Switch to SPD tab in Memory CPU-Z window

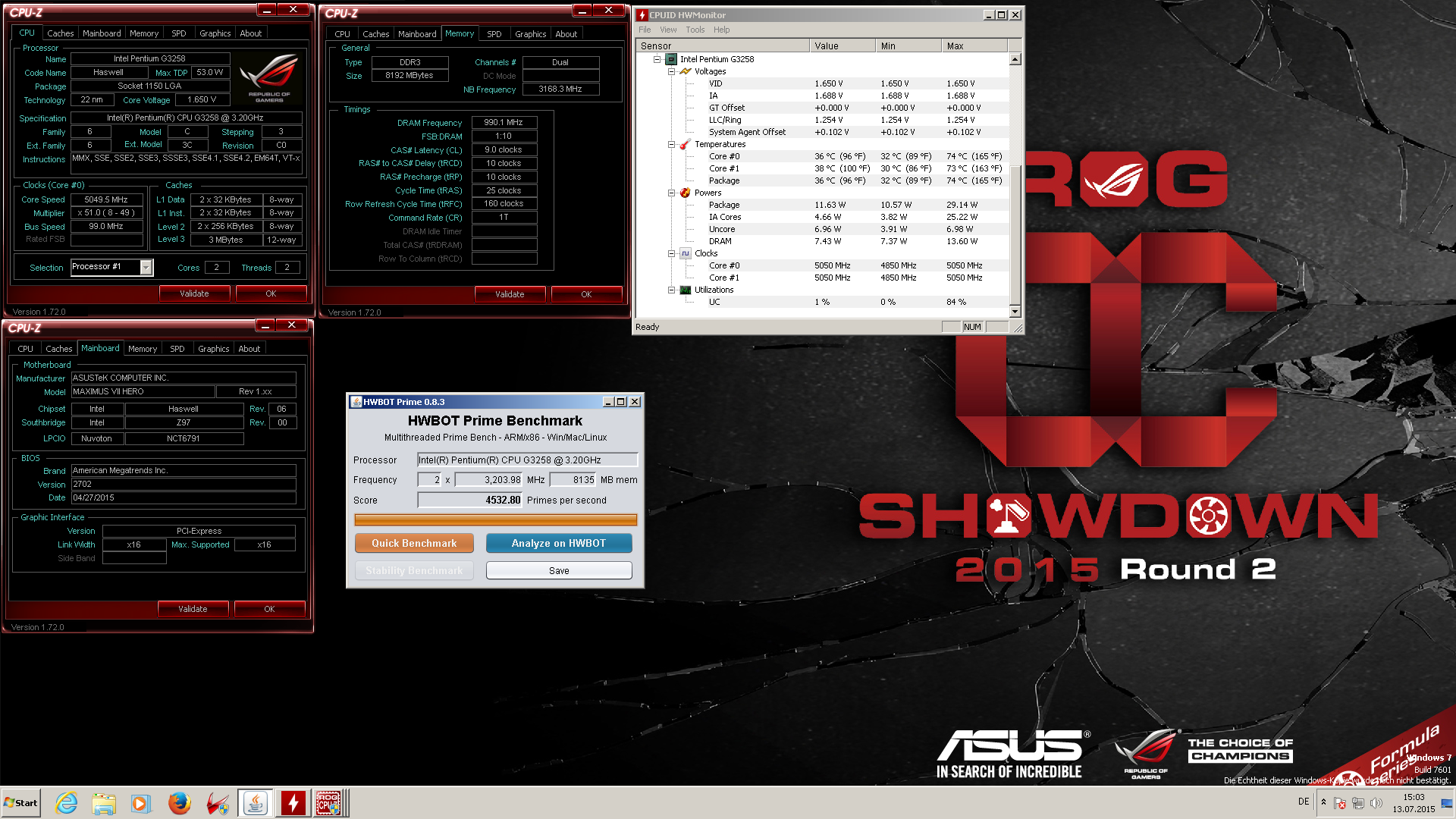pos(494,34)
